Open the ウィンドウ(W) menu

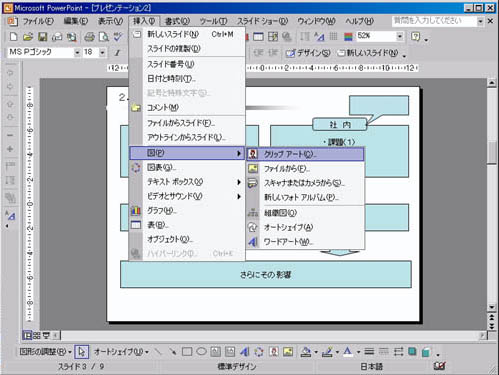[316, 21]
